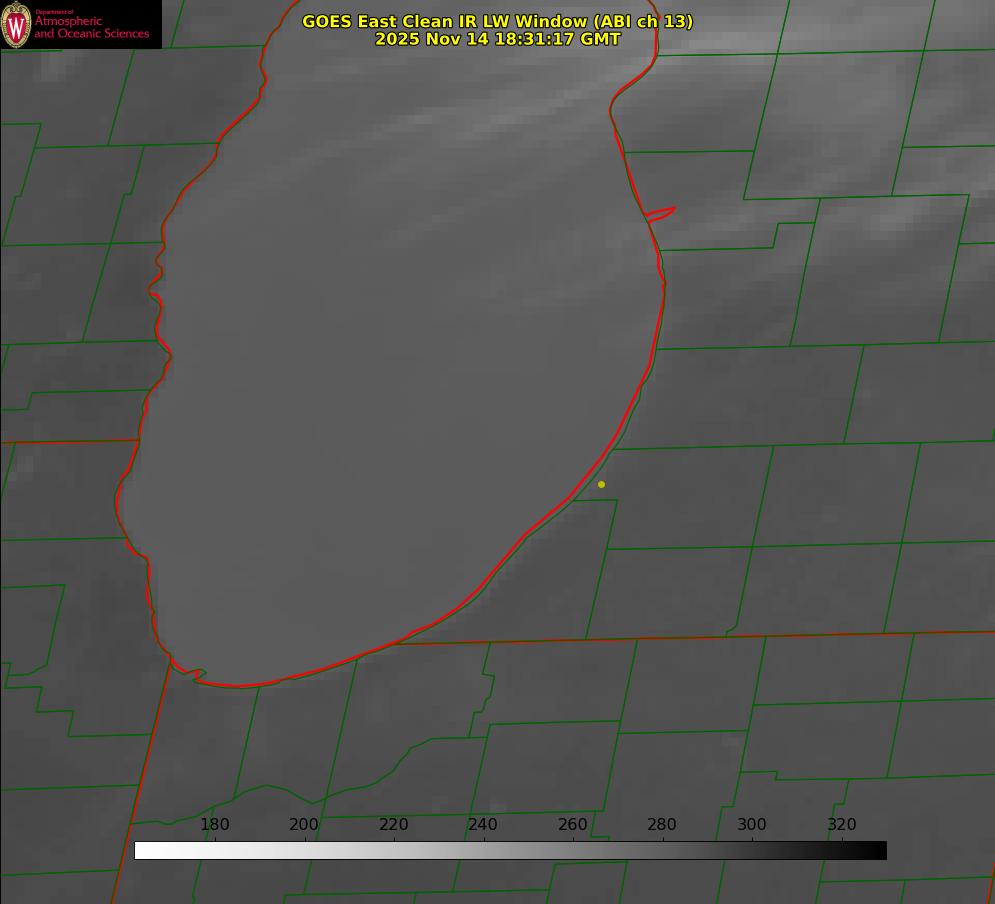Click the 180 label on the colorbar
The width and height of the screenshot is (995, 904).
pos(215,825)
